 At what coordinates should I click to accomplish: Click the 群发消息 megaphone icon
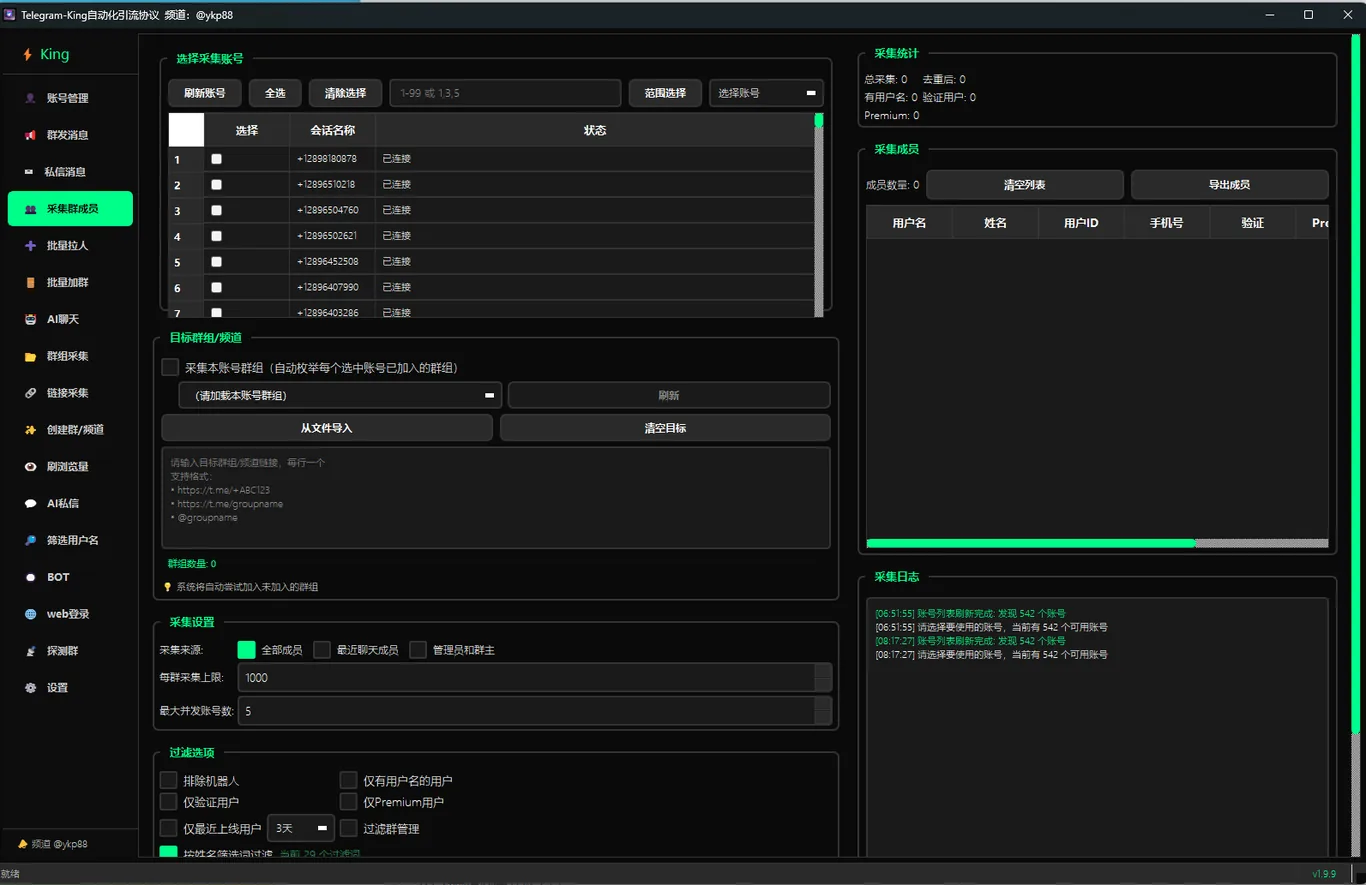pos(30,135)
